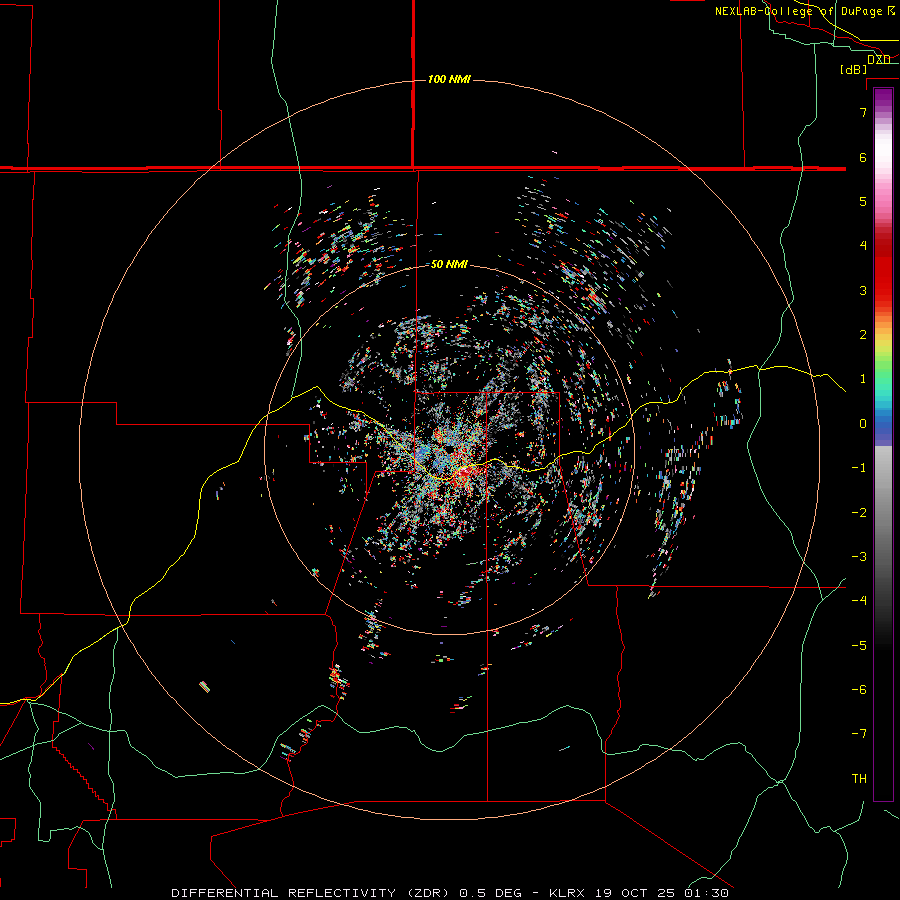Screen dimensions: 900x900
Task: Click the 5 dB tick label
Action: pos(863,201)
